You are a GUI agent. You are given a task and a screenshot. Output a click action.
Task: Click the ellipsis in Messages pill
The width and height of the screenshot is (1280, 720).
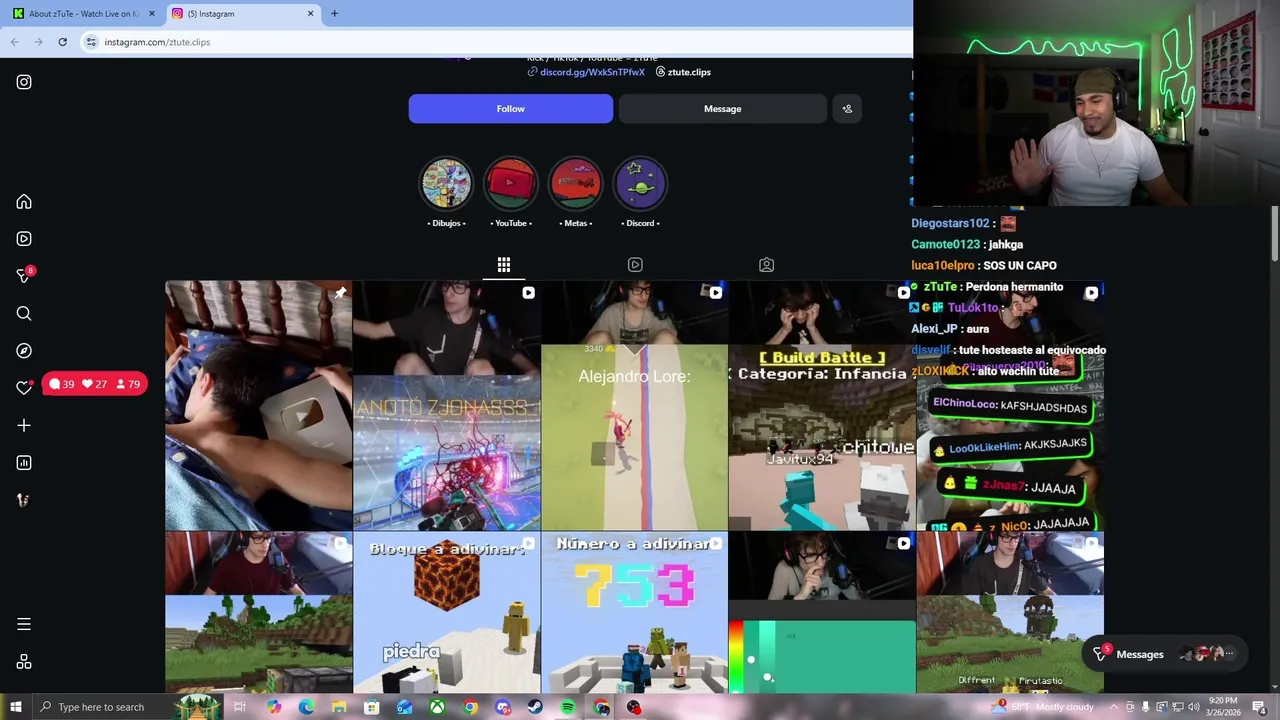click(x=1229, y=654)
